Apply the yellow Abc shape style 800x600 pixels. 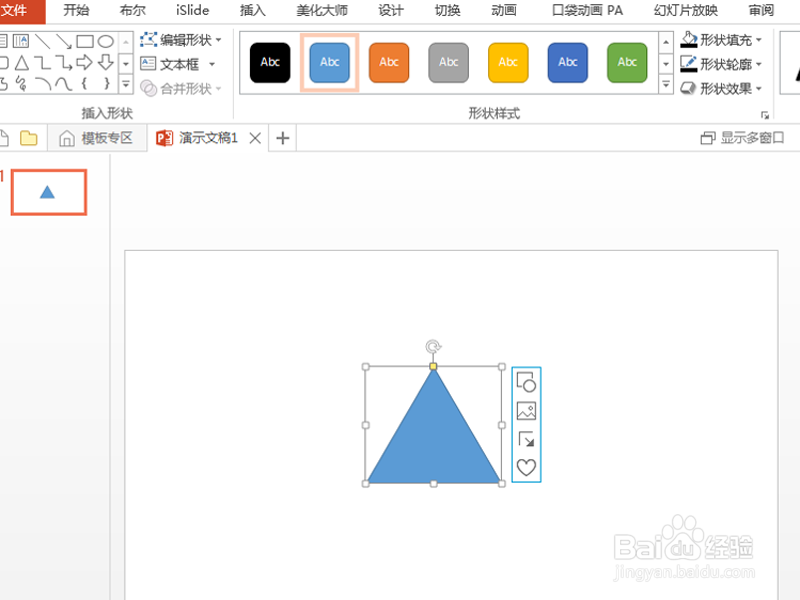(x=508, y=63)
